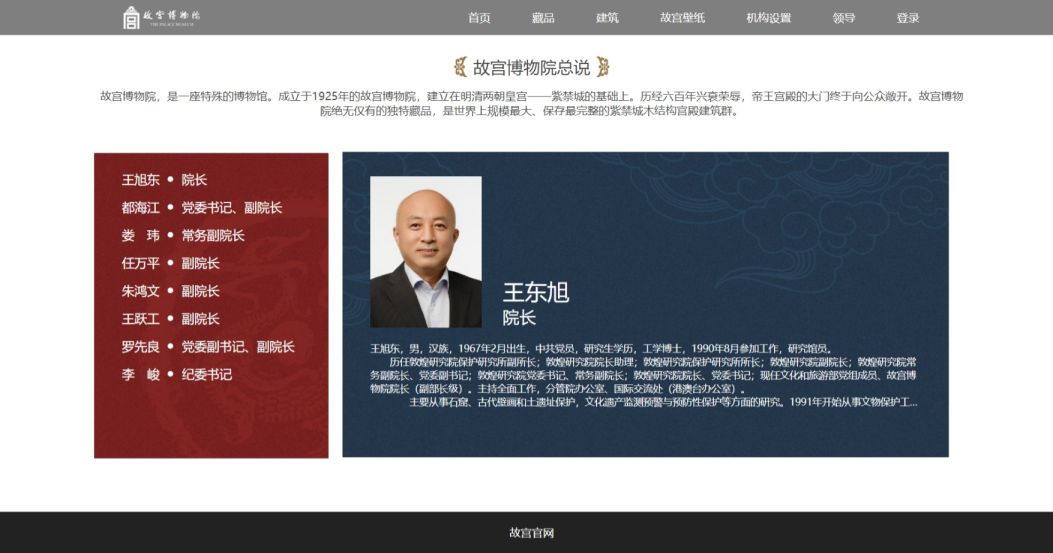
Task: Open the 故宫官网 footer link
Action: (531, 533)
